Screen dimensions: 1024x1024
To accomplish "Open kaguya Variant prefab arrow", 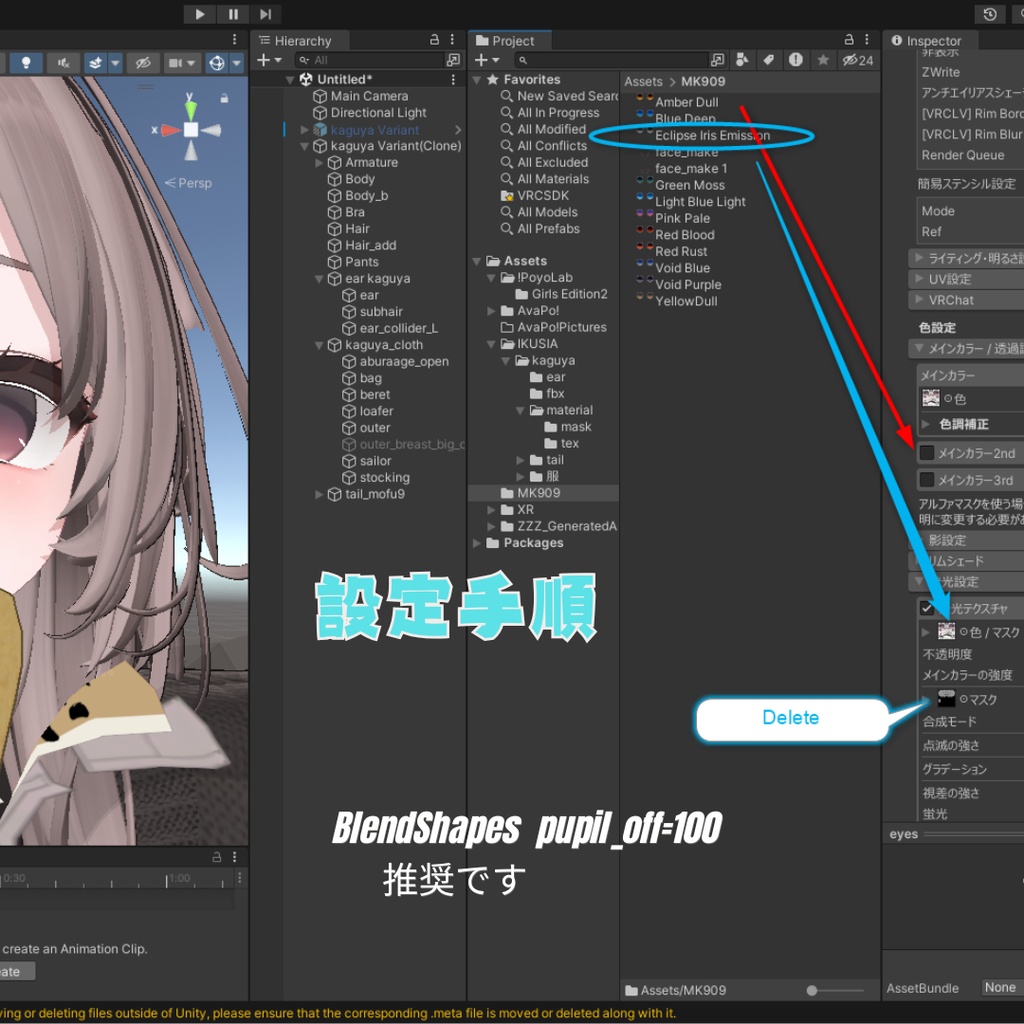I will coord(458,129).
